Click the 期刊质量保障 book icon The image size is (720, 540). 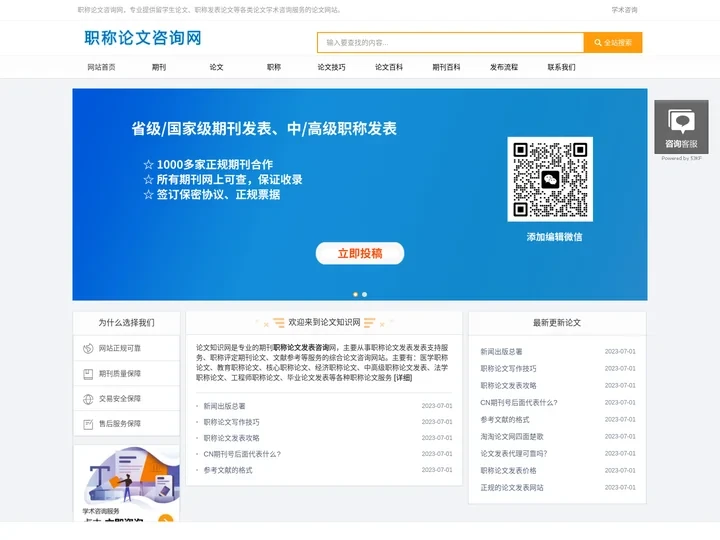click(x=88, y=374)
